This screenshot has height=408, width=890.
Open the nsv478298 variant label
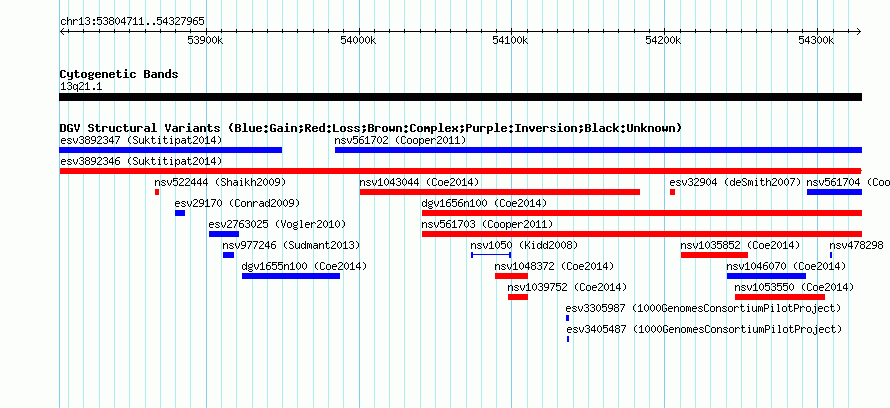856,245
